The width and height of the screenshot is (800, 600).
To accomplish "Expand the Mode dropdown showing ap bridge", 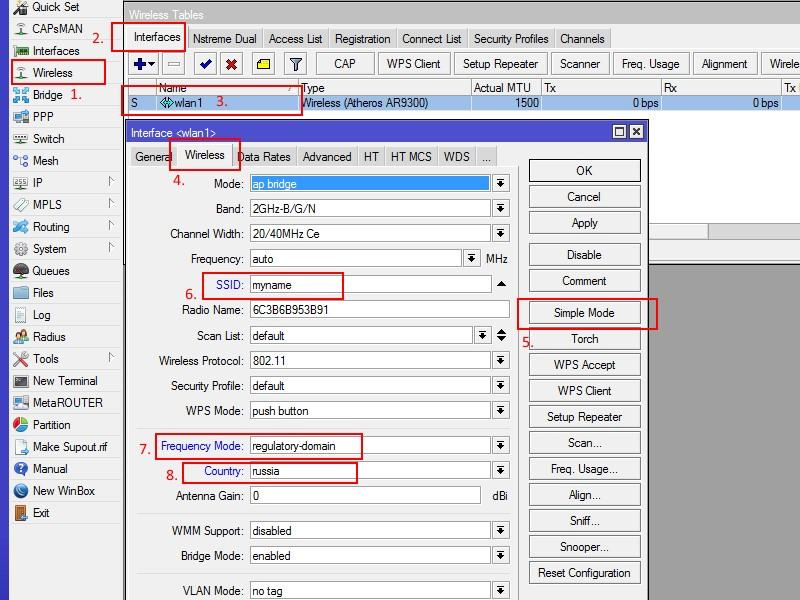I will (500, 184).
